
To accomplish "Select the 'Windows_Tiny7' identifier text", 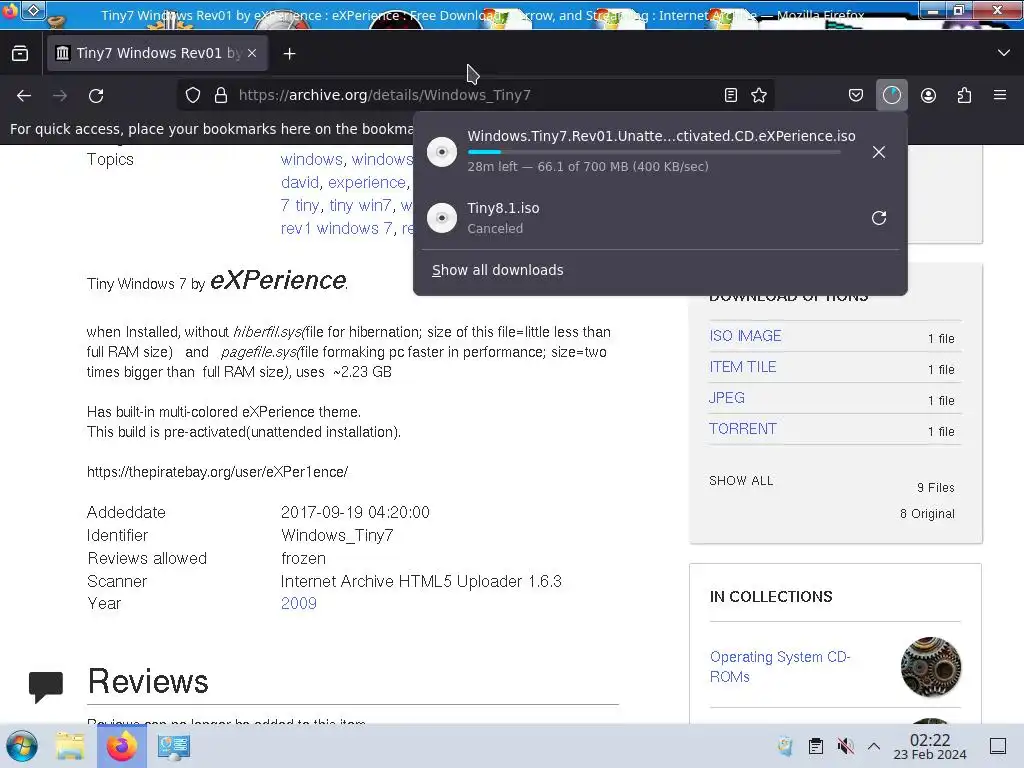I will click(x=337, y=536).
